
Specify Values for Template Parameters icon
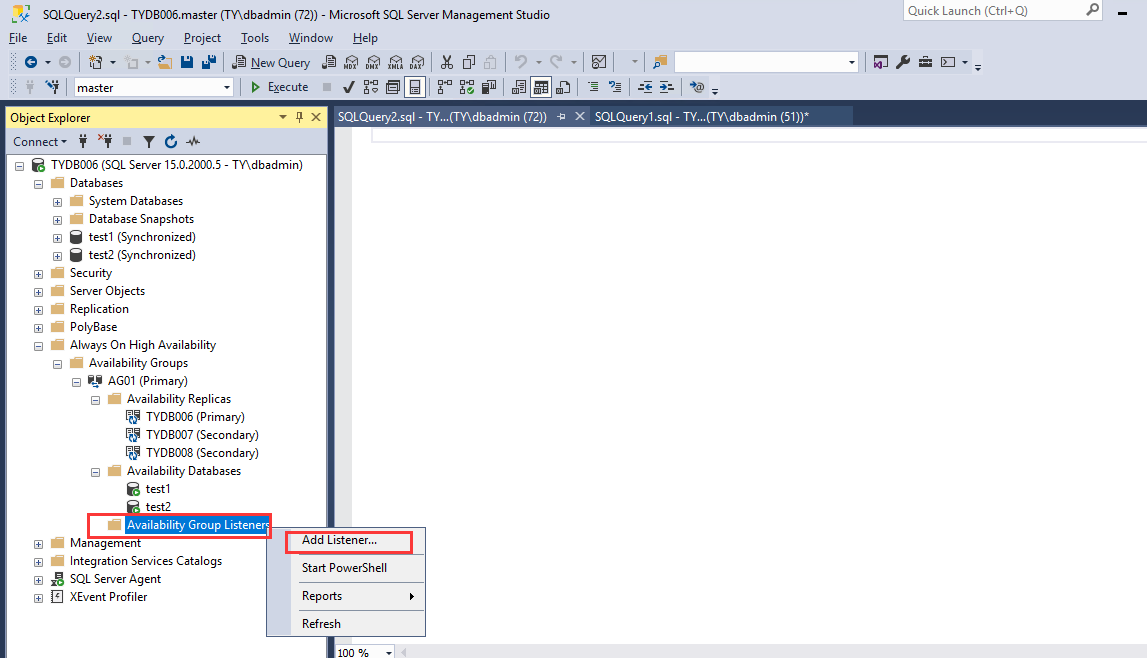point(697,88)
